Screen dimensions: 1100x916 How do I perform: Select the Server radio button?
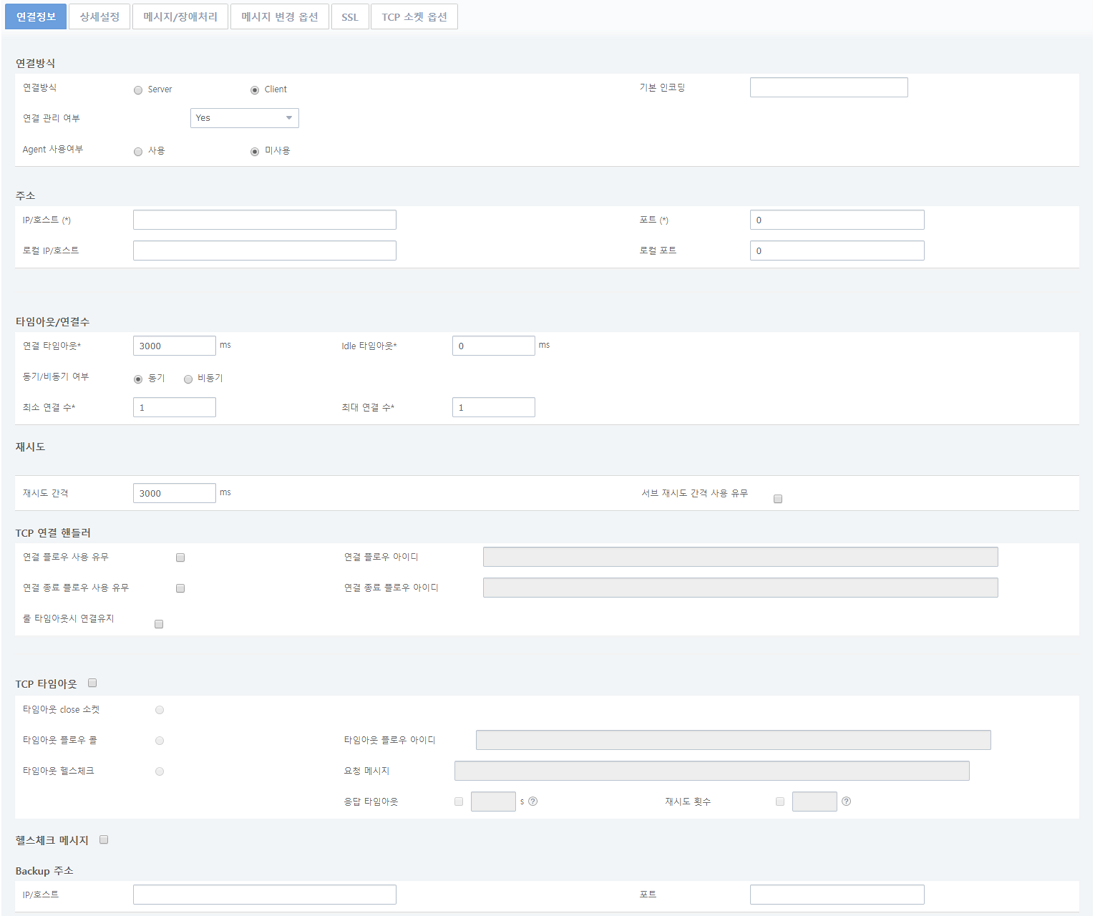138,90
